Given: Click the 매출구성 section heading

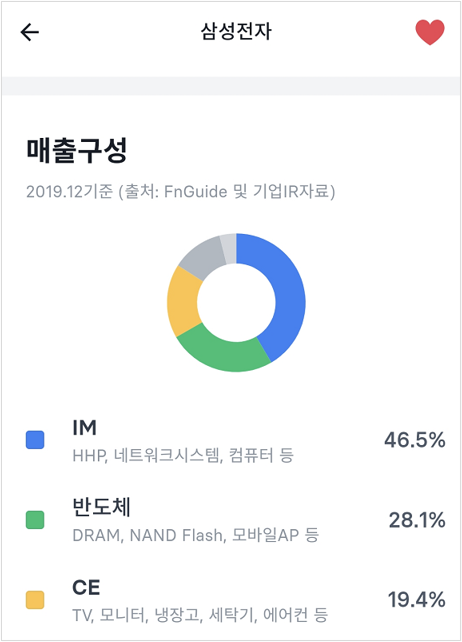Looking at the screenshot, I should point(77,150).
